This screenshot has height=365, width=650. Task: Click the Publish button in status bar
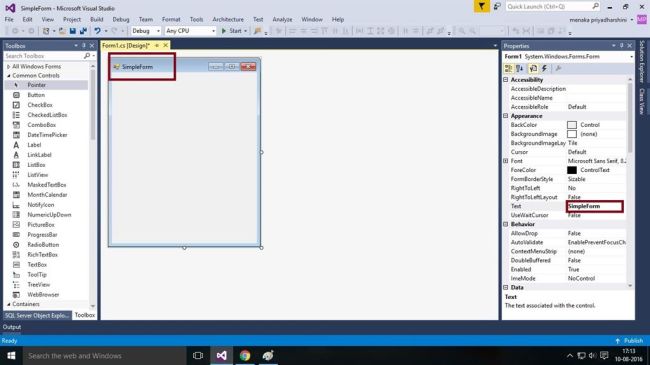[629, 341]
